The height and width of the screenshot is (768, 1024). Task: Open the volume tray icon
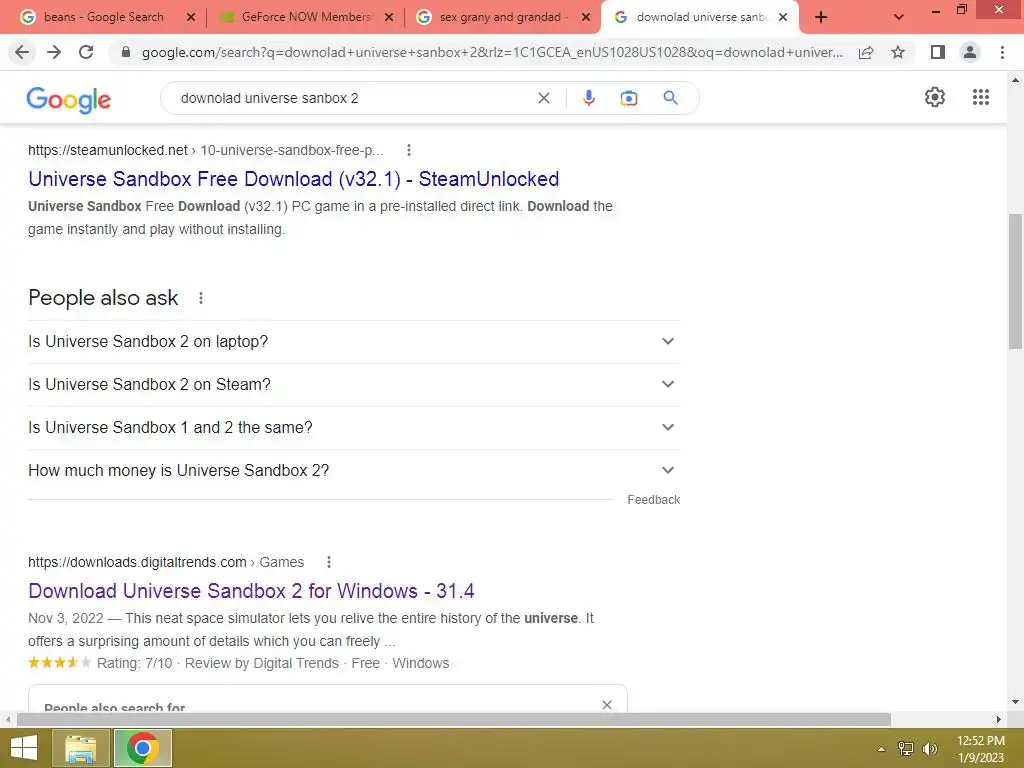(x=930, y=749)
